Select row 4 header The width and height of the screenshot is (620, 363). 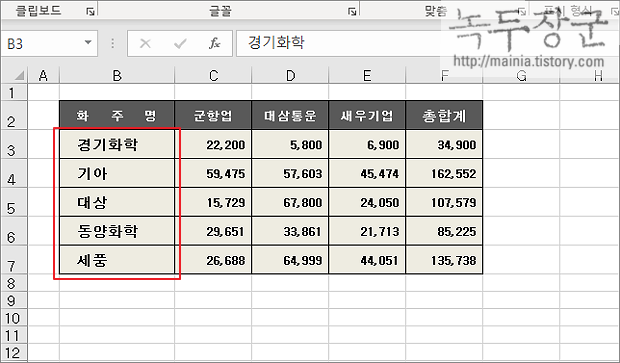[14, 174]
